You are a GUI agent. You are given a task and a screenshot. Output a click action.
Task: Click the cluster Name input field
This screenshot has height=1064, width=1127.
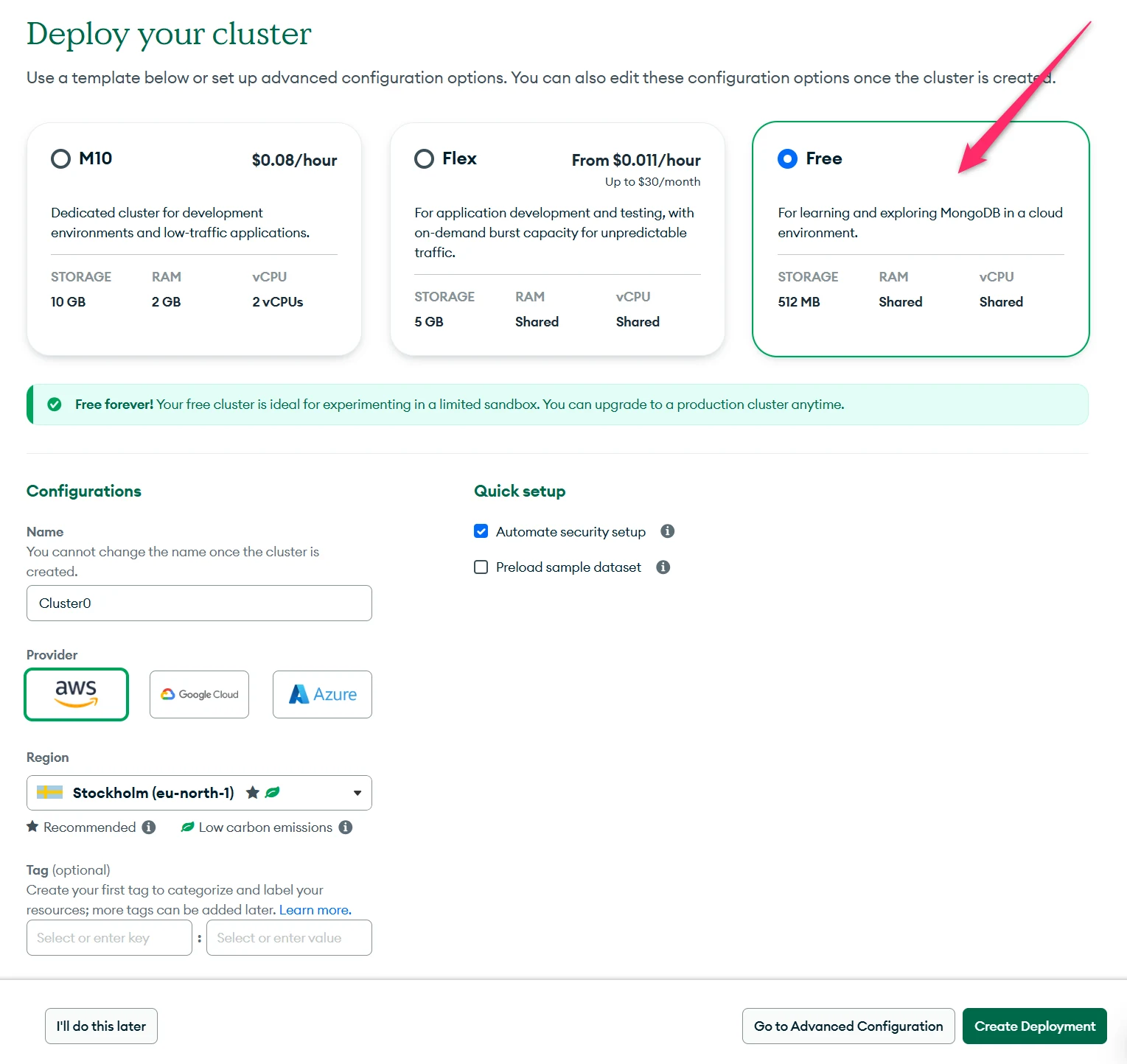click(199, 603)
